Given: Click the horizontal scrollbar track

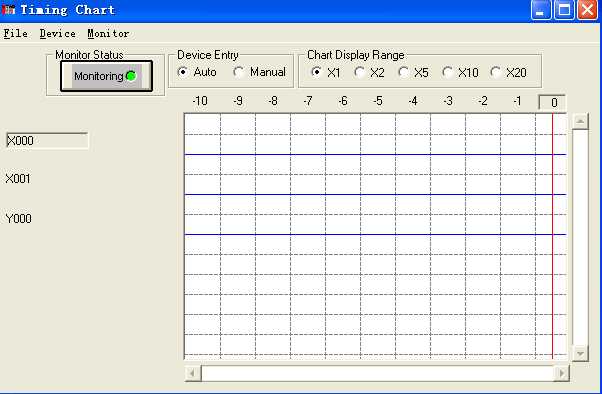Looking at the screenshot, I should [x=377, y=373].
